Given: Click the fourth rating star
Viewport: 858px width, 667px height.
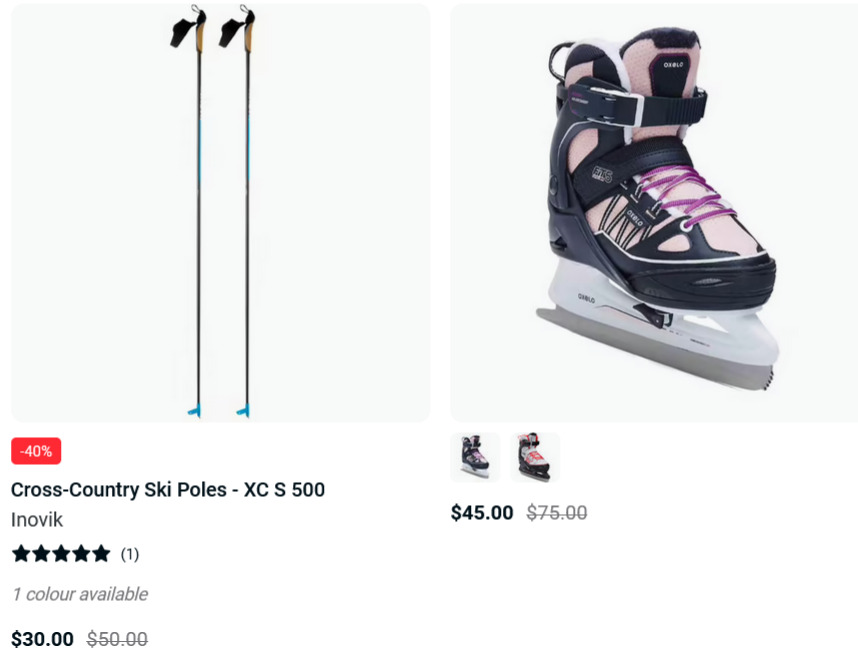Looking at the screenshot, I should coord(81,554).
